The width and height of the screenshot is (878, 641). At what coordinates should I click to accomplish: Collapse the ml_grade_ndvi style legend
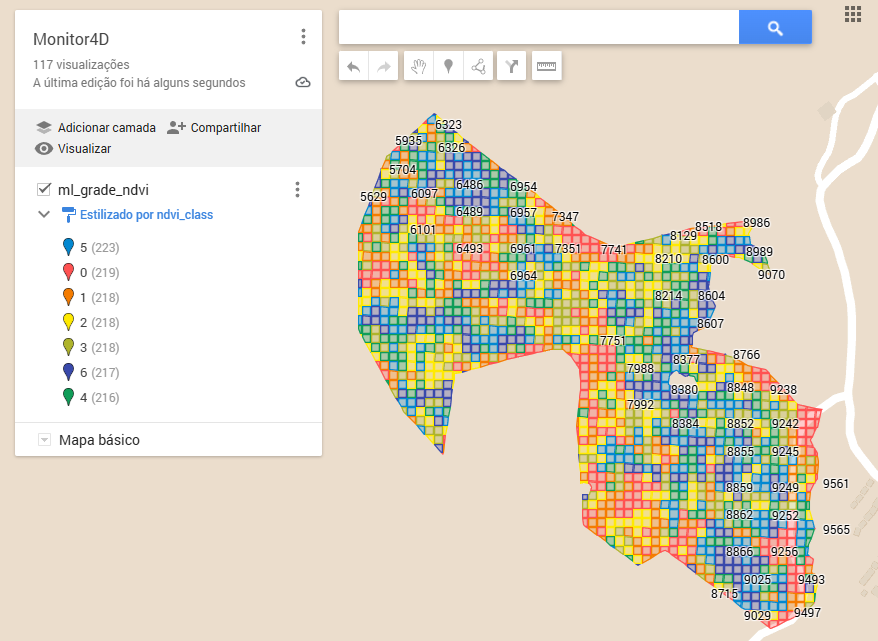click(44, 214)
